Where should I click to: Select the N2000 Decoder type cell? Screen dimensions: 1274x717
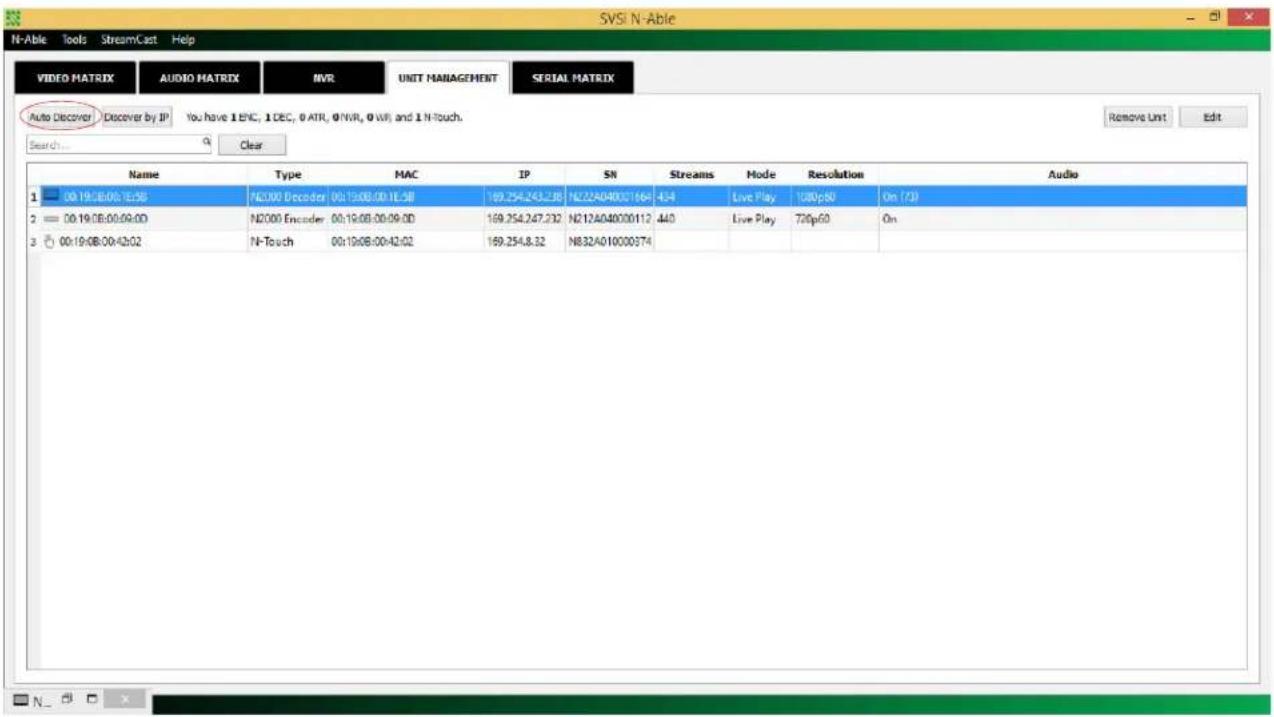coord(287,198)
